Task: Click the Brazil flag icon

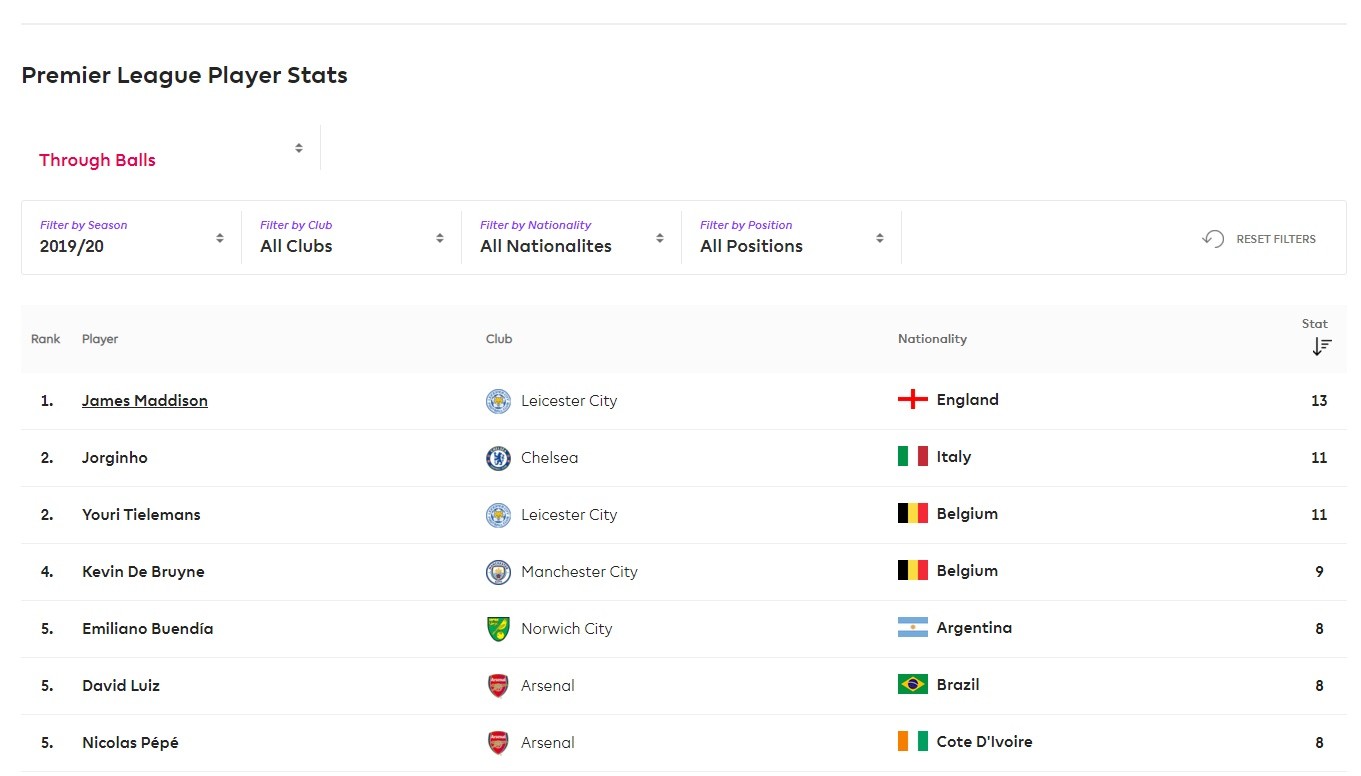Action: point(913,685)
